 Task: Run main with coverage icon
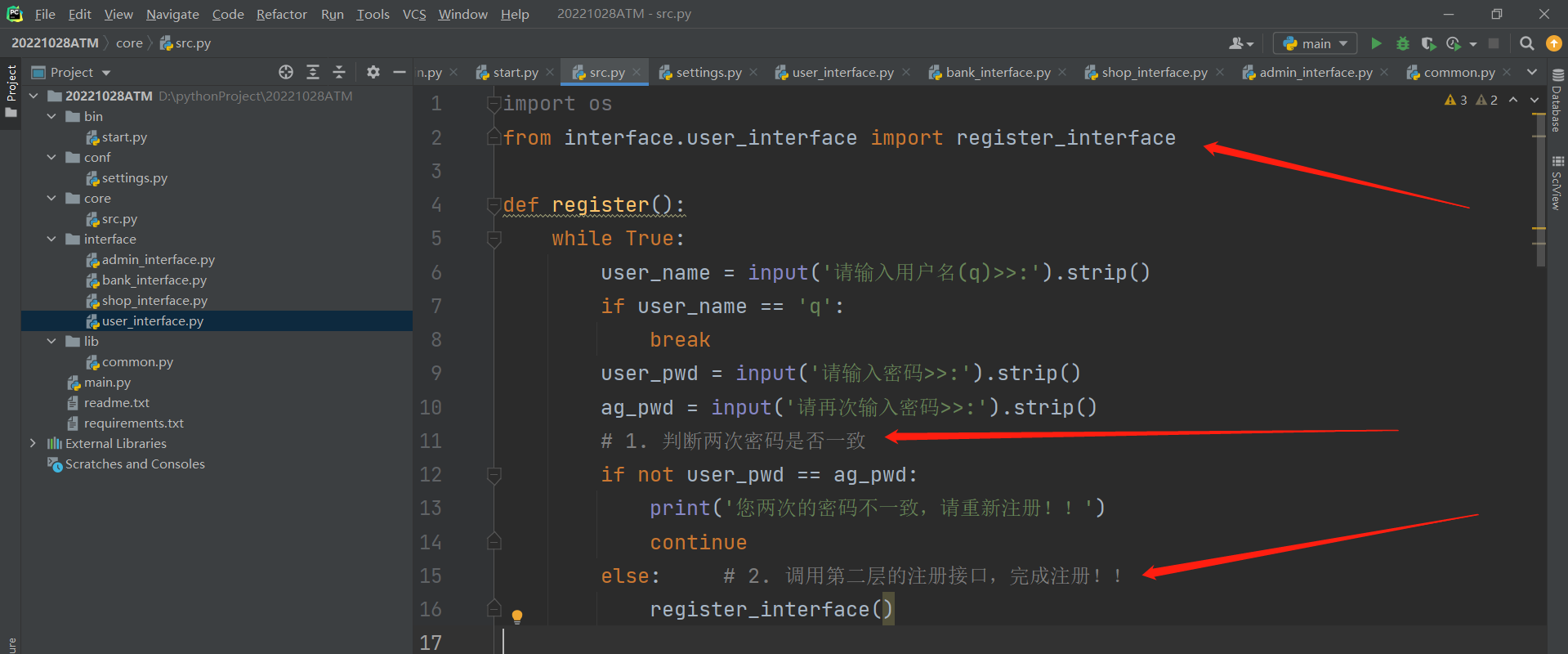(1428, 43)
